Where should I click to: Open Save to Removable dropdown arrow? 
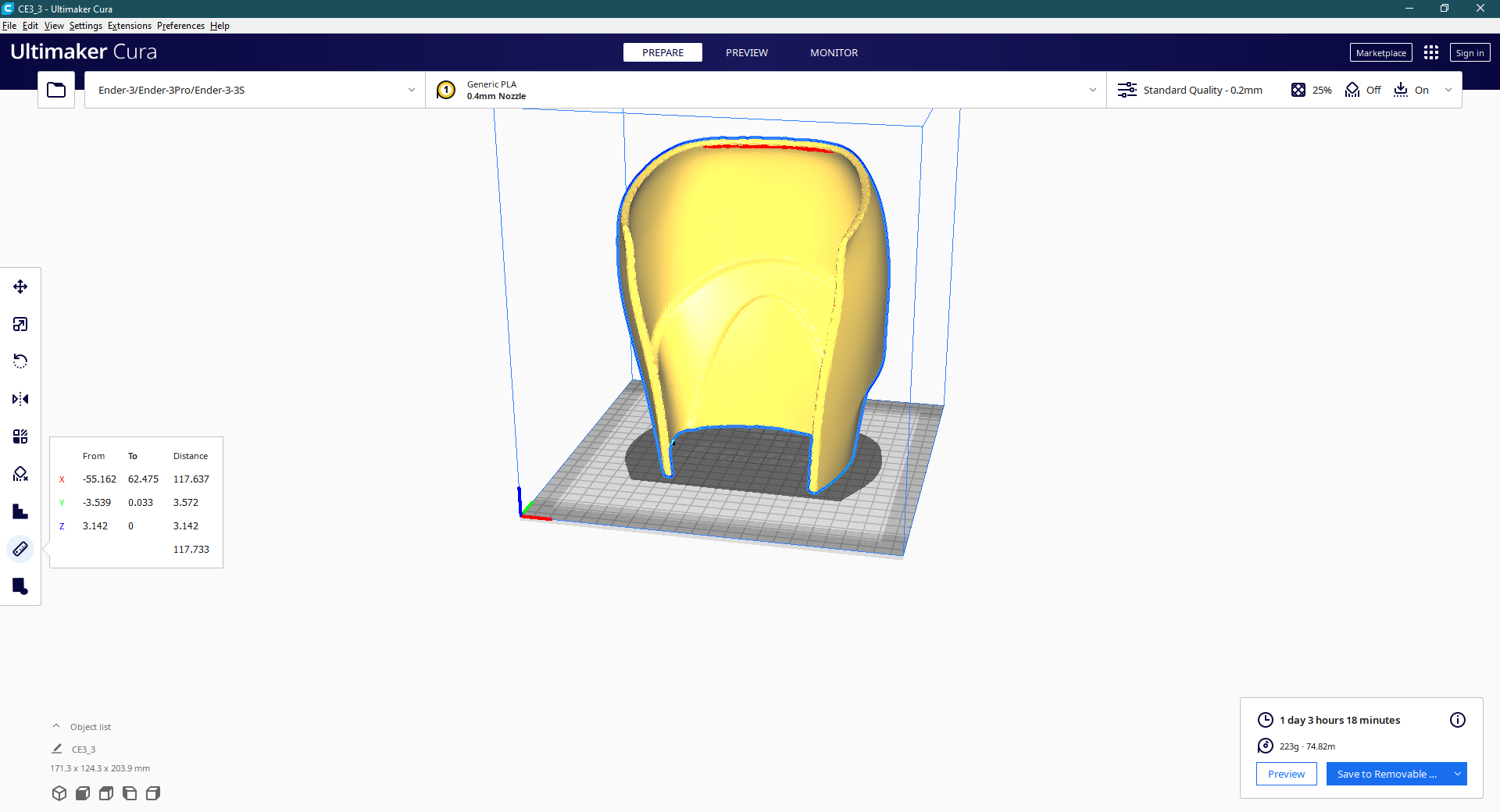coord(1458,774)
